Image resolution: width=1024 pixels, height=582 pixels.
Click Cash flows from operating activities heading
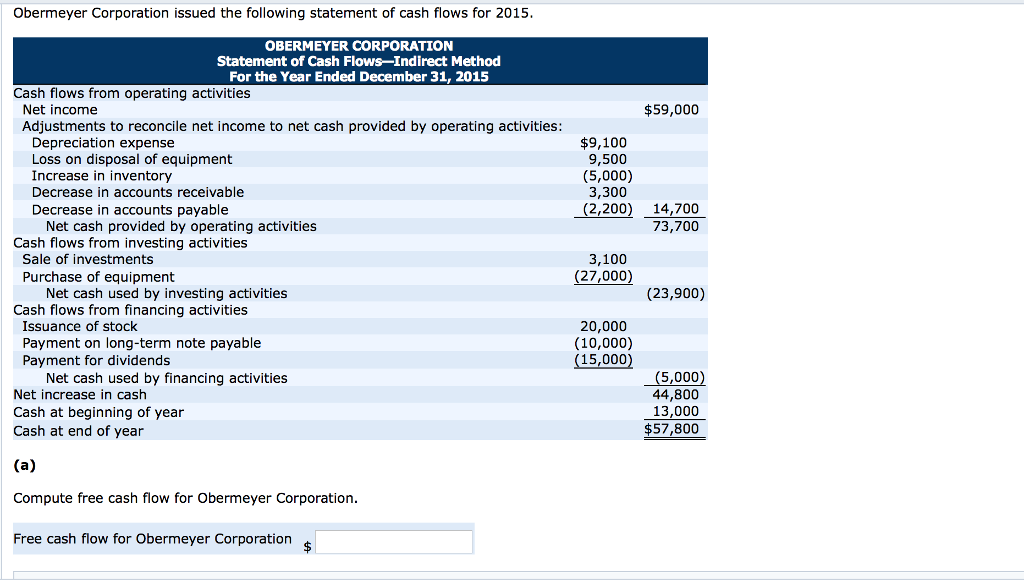(x=132, y=93)
